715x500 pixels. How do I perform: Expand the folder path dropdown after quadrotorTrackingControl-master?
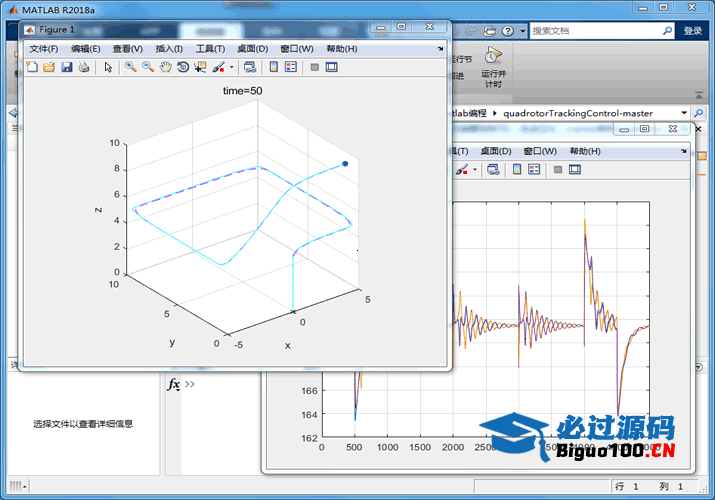click(x=683, y=113)
